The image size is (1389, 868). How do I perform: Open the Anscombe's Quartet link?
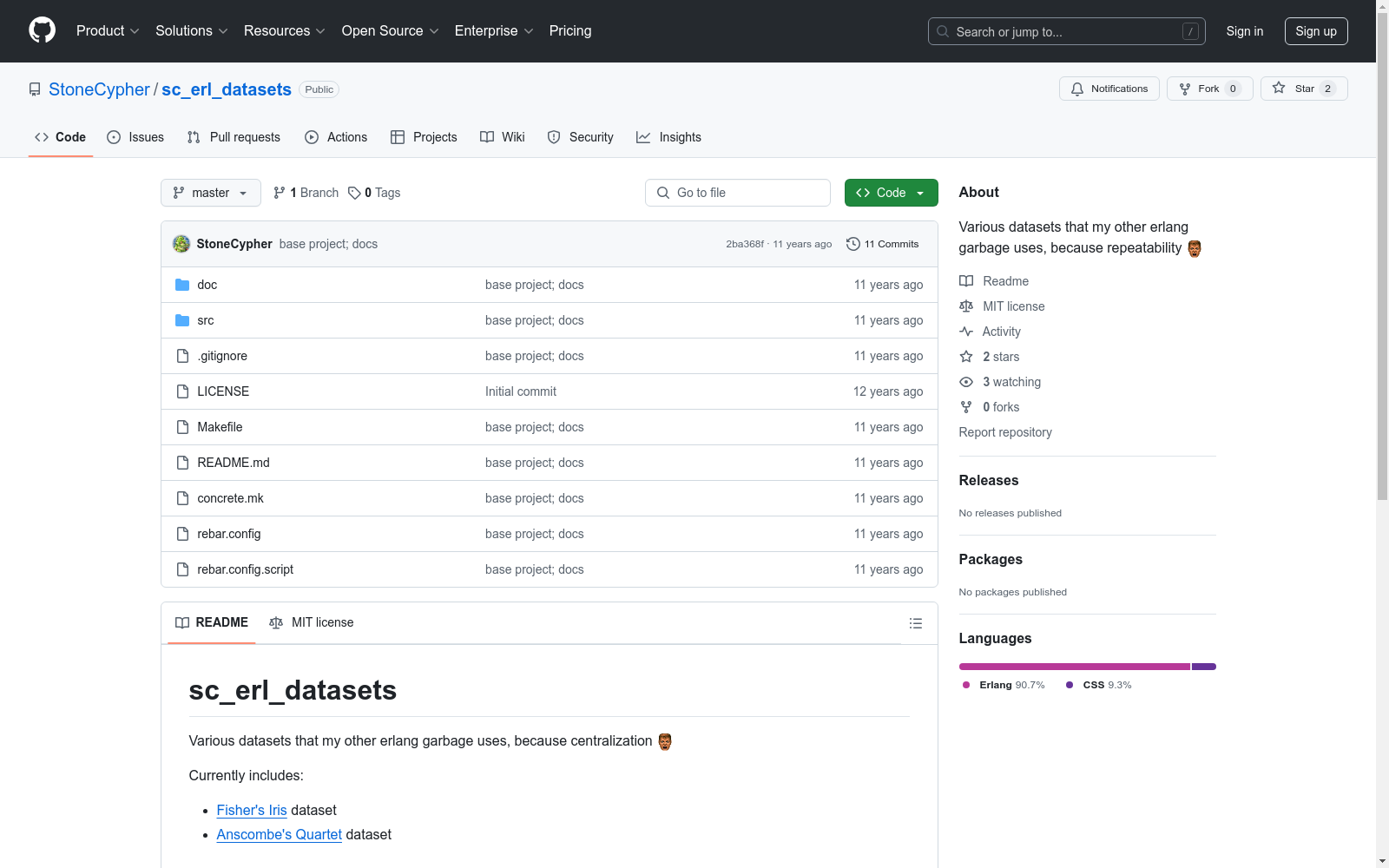pos(280,834)
